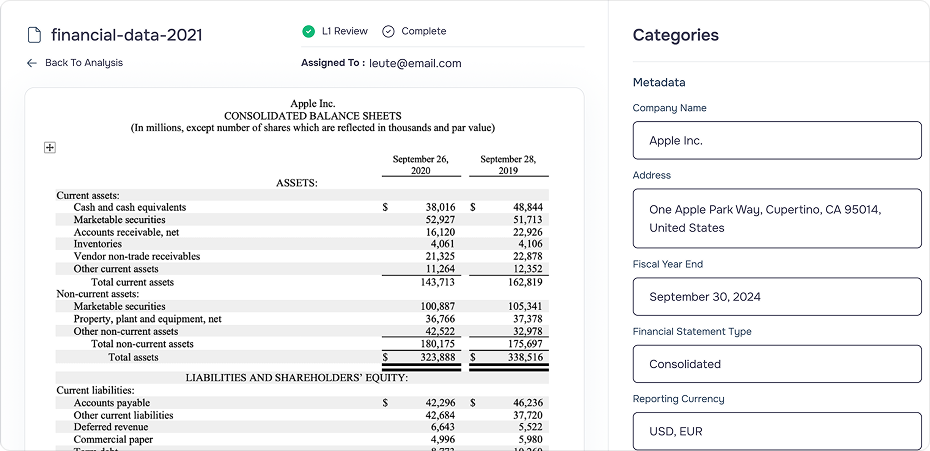Click the ASSETS: section heading
The height and width of the screenshot is (451, 930).
point(297,183)
